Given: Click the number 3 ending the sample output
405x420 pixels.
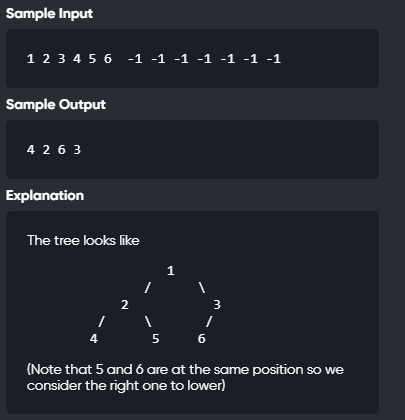Looking at the screenshot, I should coord(77,150).
